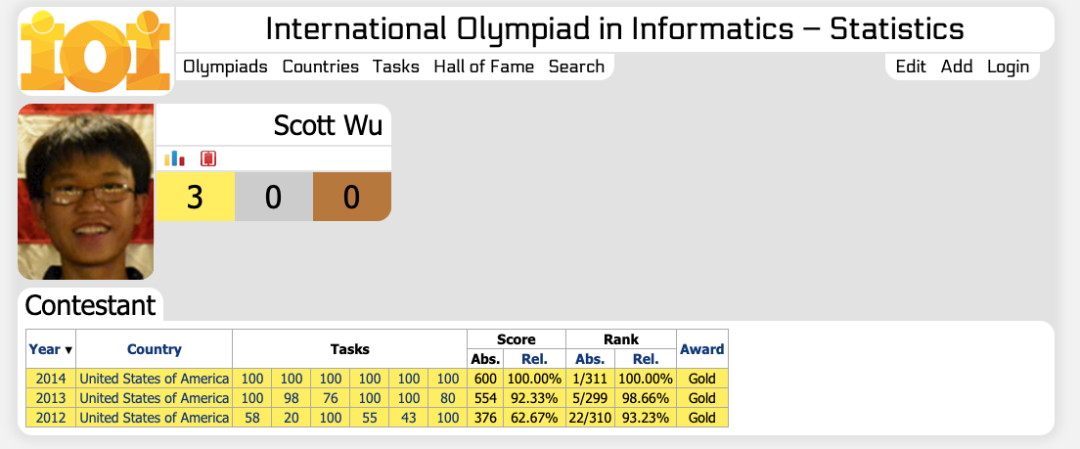1080x449 pixels.
Task: Click the red Codeforces profile icon
Action: coord(208,159)
